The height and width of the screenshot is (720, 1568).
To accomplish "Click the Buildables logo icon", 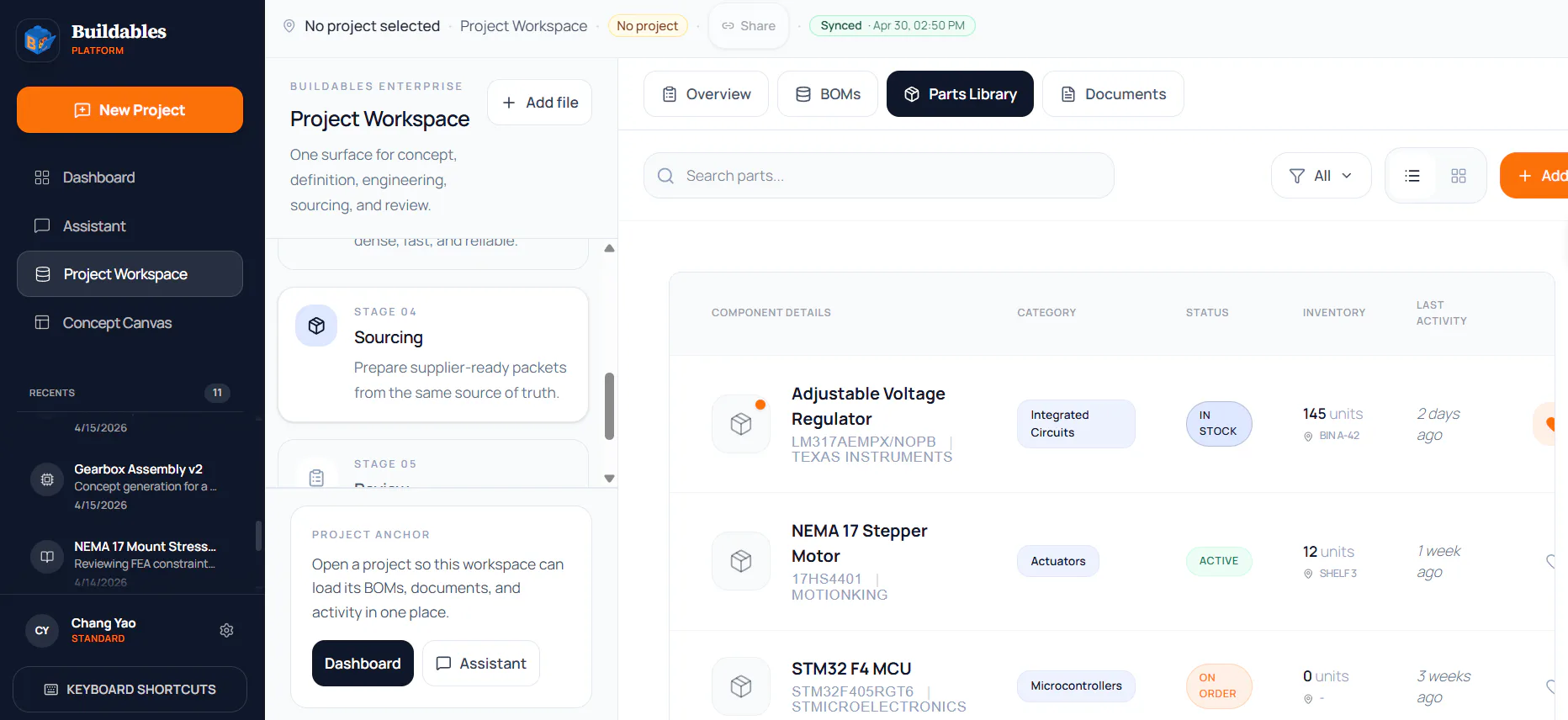I will (x=38, y=40).
